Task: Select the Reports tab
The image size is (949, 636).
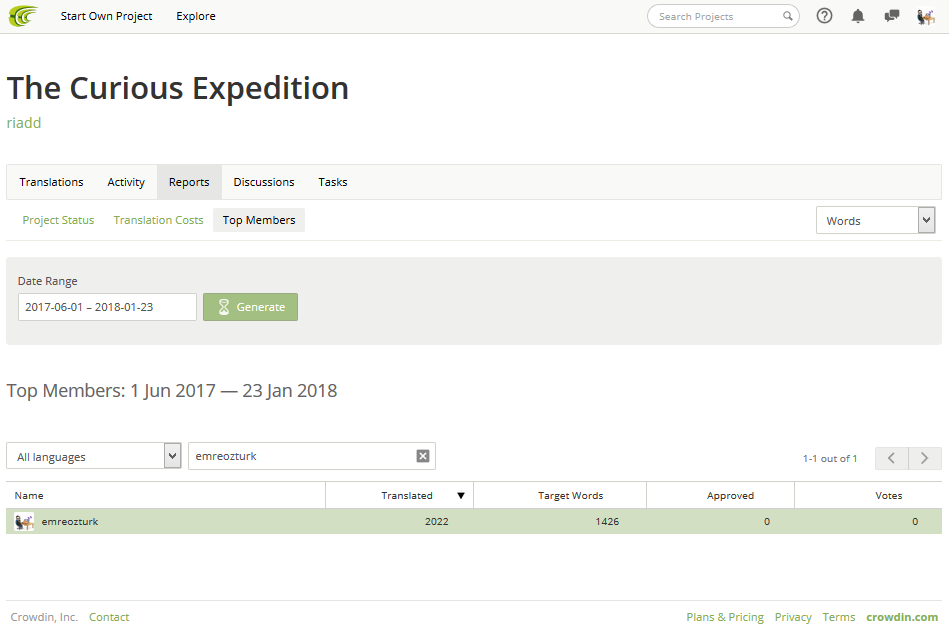Action: 189,182
